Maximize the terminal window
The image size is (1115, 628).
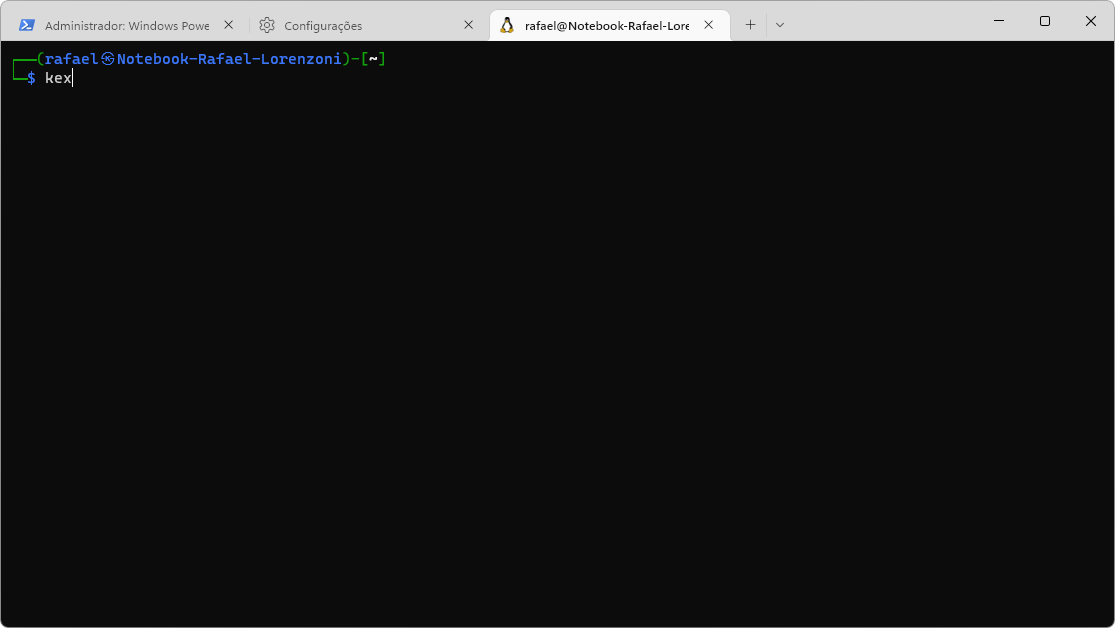tap(1044, 21)
